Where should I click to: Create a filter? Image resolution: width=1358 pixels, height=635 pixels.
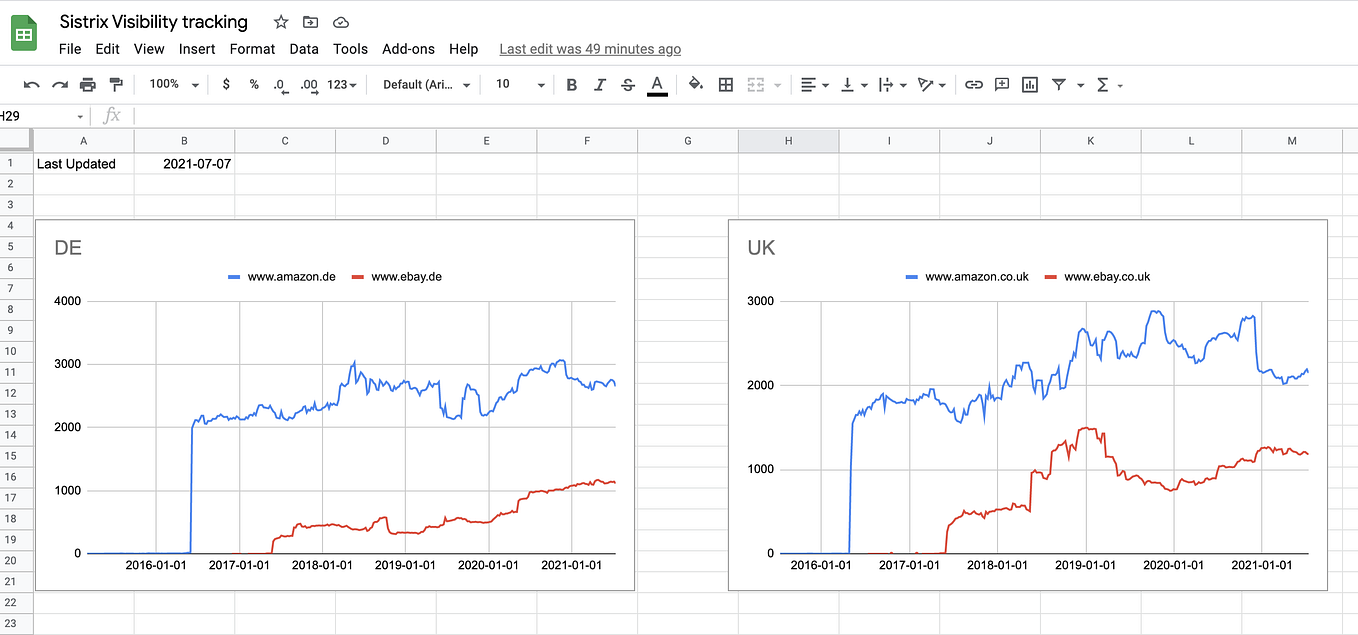pos(1057,84)
